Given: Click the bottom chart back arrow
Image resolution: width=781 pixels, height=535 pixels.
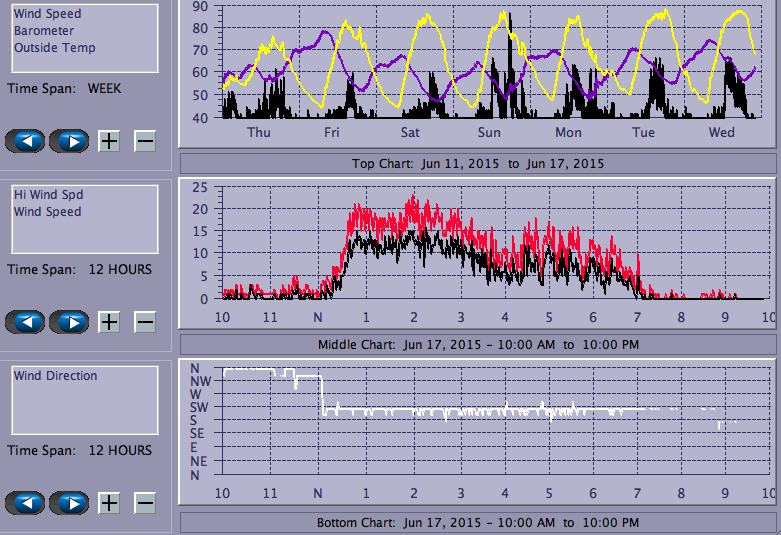Looking at the screenshot, I should click(25, 503).
